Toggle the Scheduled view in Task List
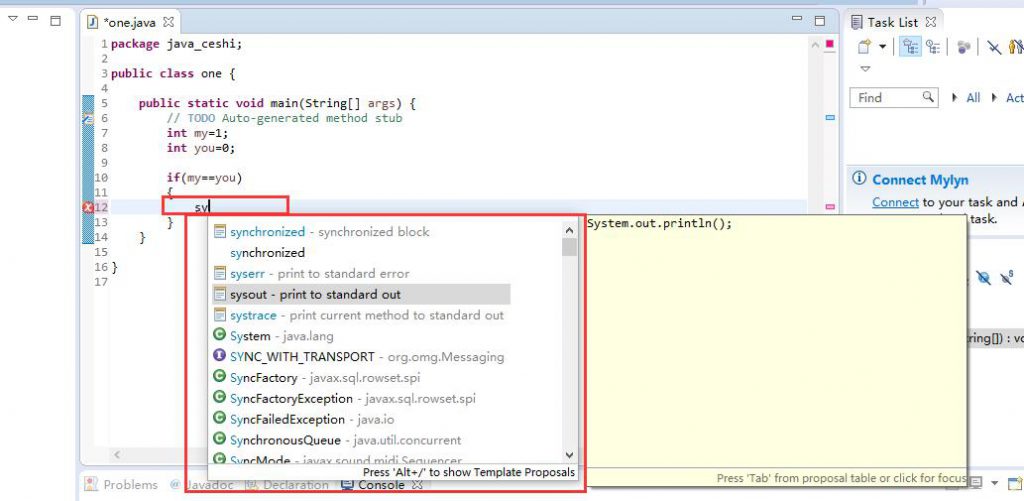 [x=933, y=47]
